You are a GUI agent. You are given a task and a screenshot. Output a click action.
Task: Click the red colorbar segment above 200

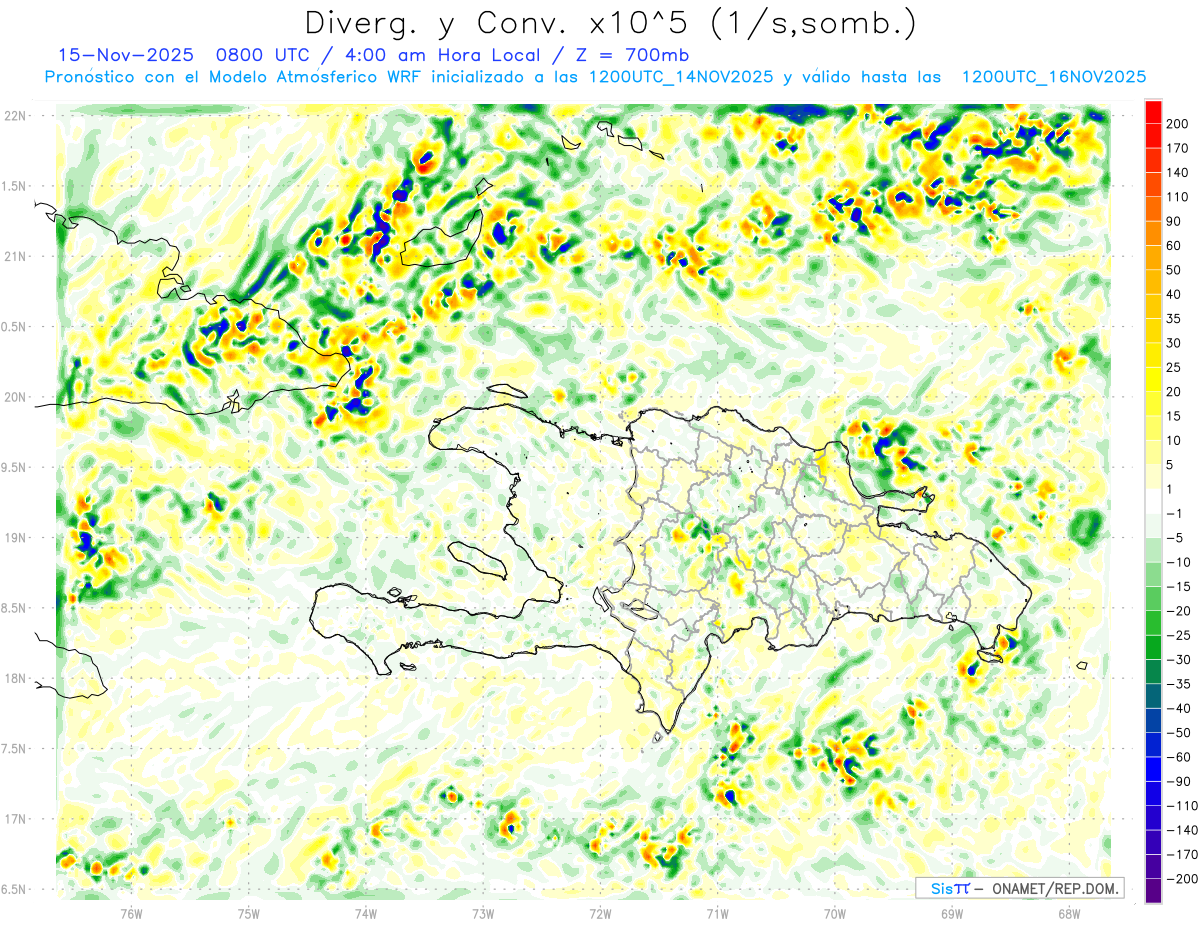[1153, 111]
